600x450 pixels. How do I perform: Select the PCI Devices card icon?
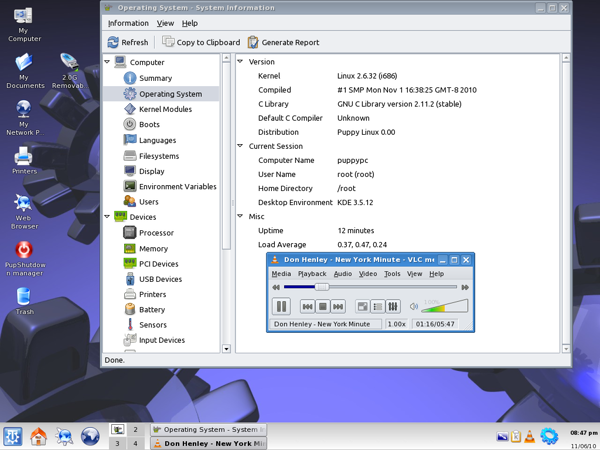pos(130,264)
